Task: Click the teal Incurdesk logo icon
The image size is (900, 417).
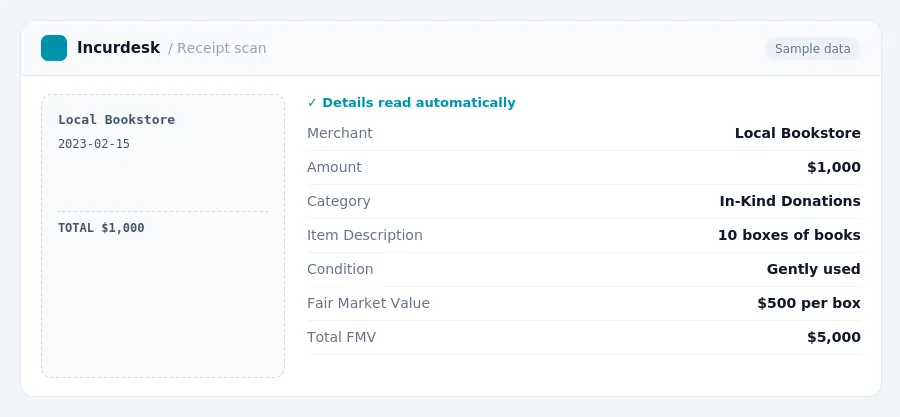Action: pyautogui.click(x=54, y=48)
